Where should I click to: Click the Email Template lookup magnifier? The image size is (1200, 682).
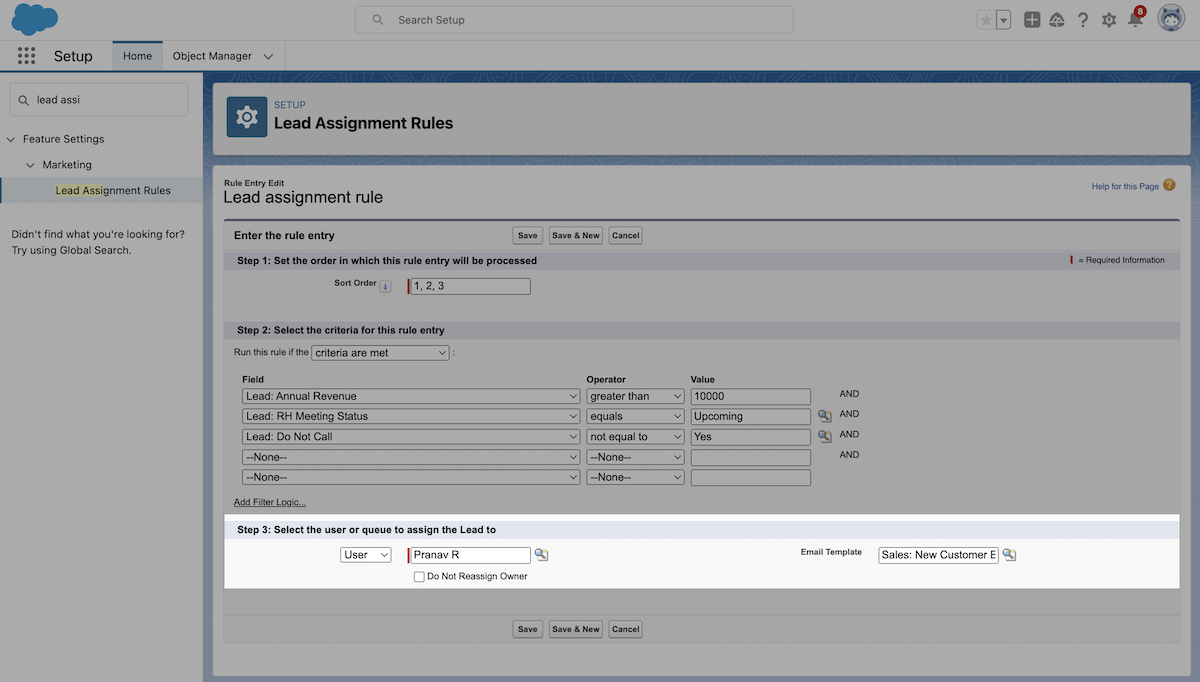coord(1009,554)
